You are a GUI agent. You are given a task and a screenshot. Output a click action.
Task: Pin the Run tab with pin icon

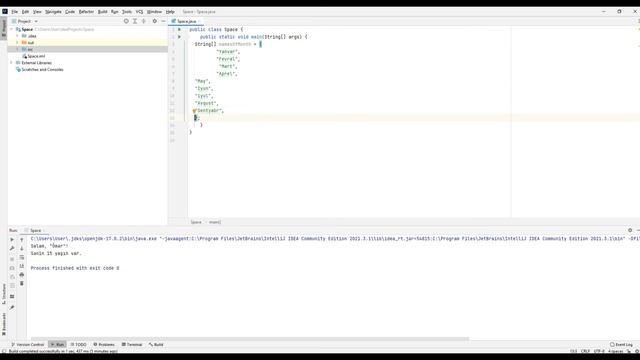point(12,307)
